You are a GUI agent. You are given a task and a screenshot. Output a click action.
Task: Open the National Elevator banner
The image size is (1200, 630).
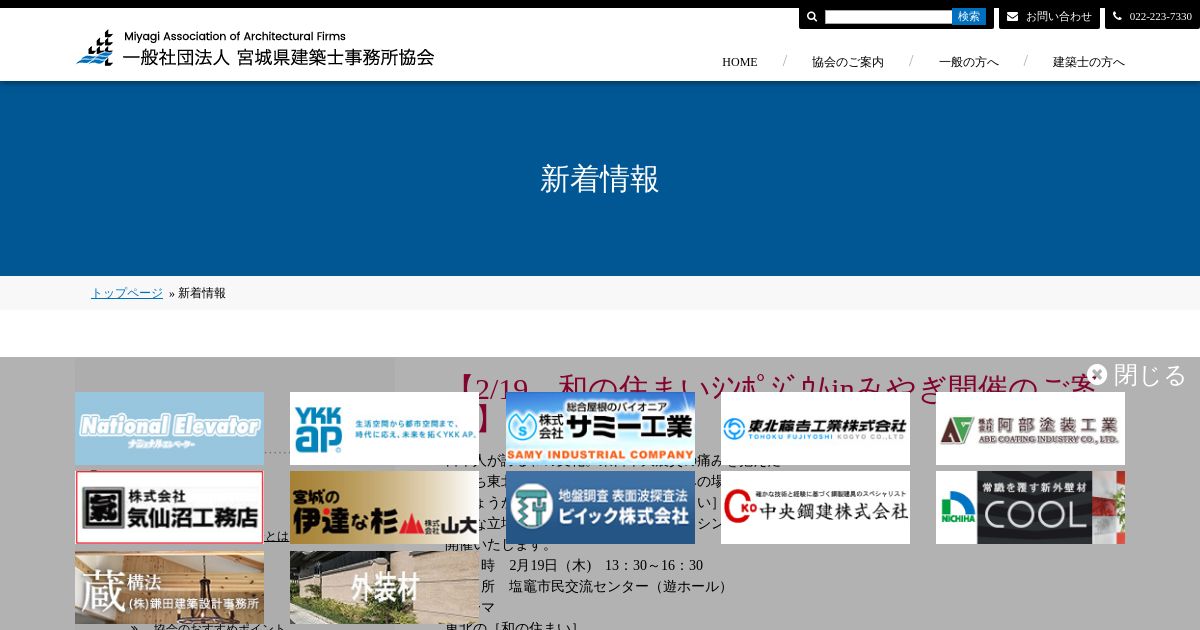pyautogui.click(x=169, y=428)
